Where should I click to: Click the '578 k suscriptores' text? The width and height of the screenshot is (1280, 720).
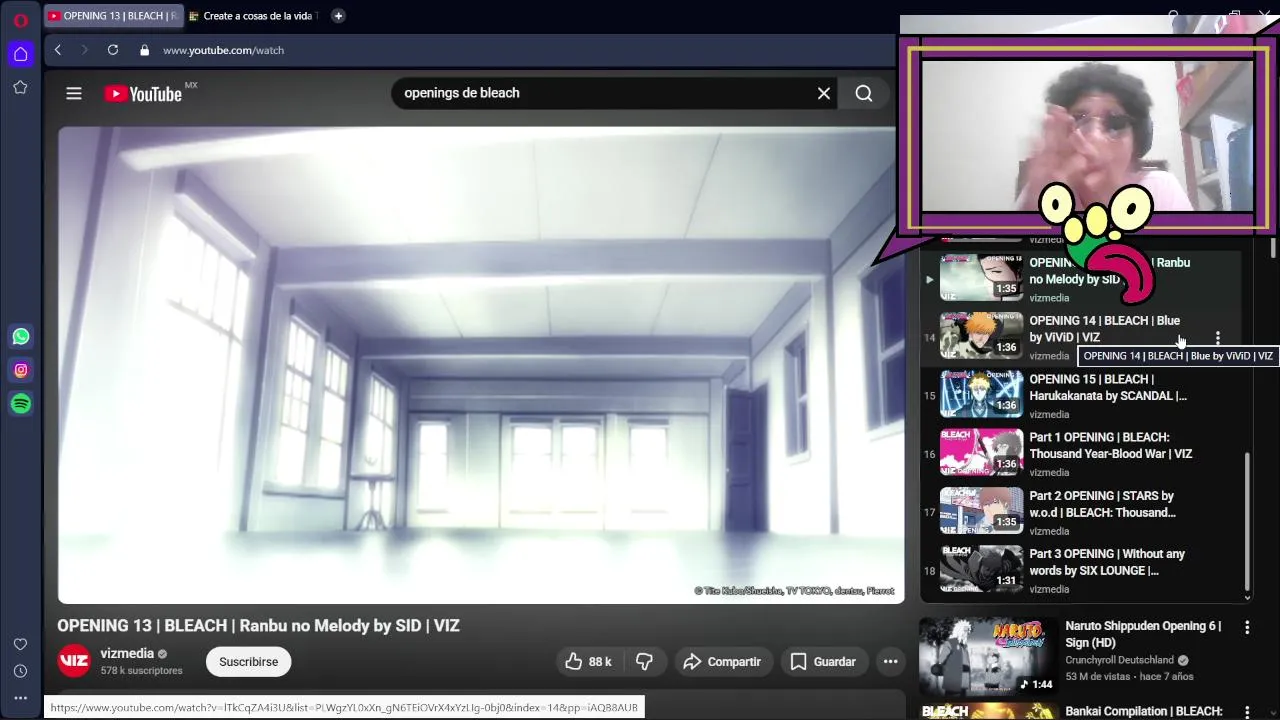pyautogui.click(x=141, y=671)
